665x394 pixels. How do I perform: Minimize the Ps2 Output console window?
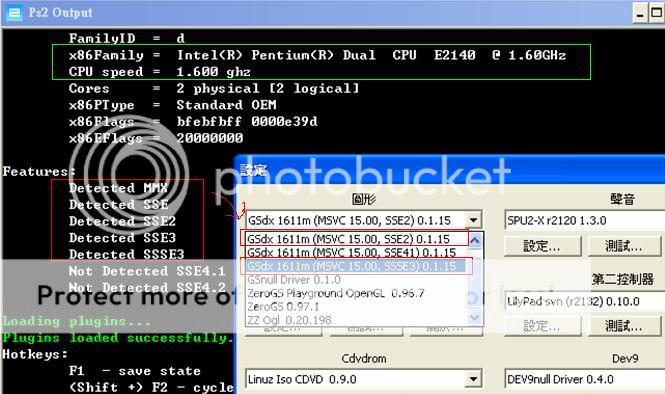click(640, 14)
